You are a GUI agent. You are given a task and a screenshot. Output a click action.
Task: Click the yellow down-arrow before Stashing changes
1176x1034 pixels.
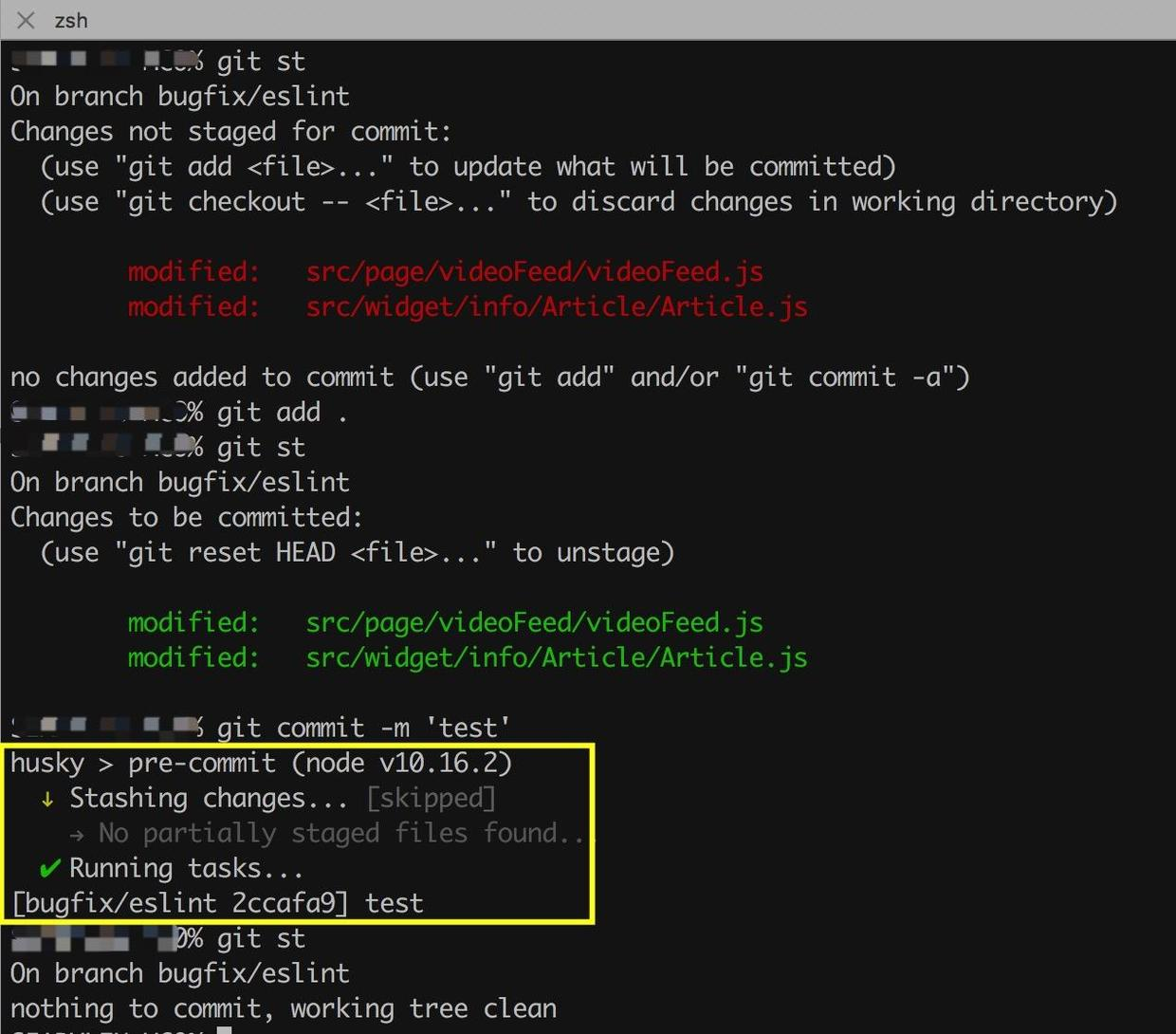coord(47,800)
